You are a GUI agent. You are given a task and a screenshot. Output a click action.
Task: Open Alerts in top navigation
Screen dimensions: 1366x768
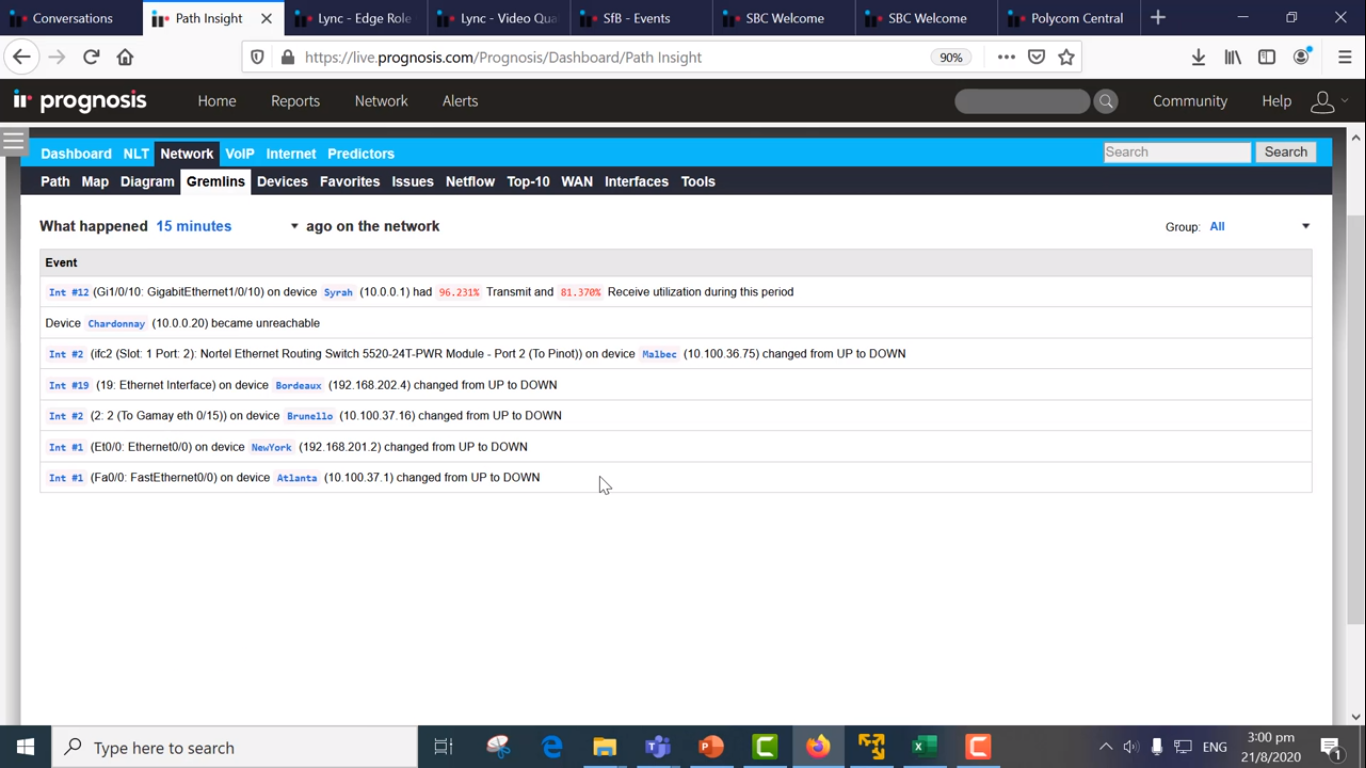click(x=460, y=101)
